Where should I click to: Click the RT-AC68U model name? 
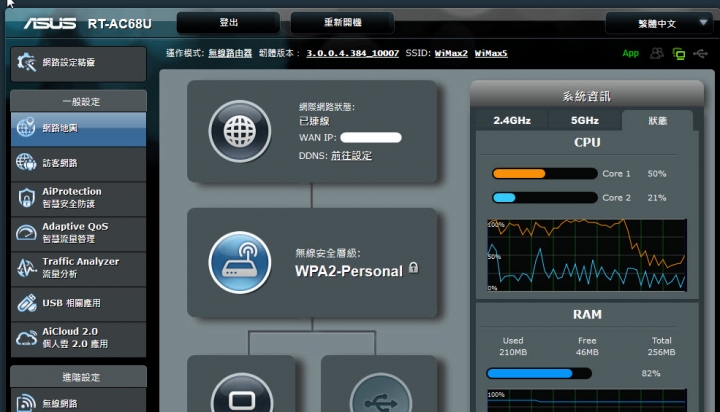coord(119,23)
